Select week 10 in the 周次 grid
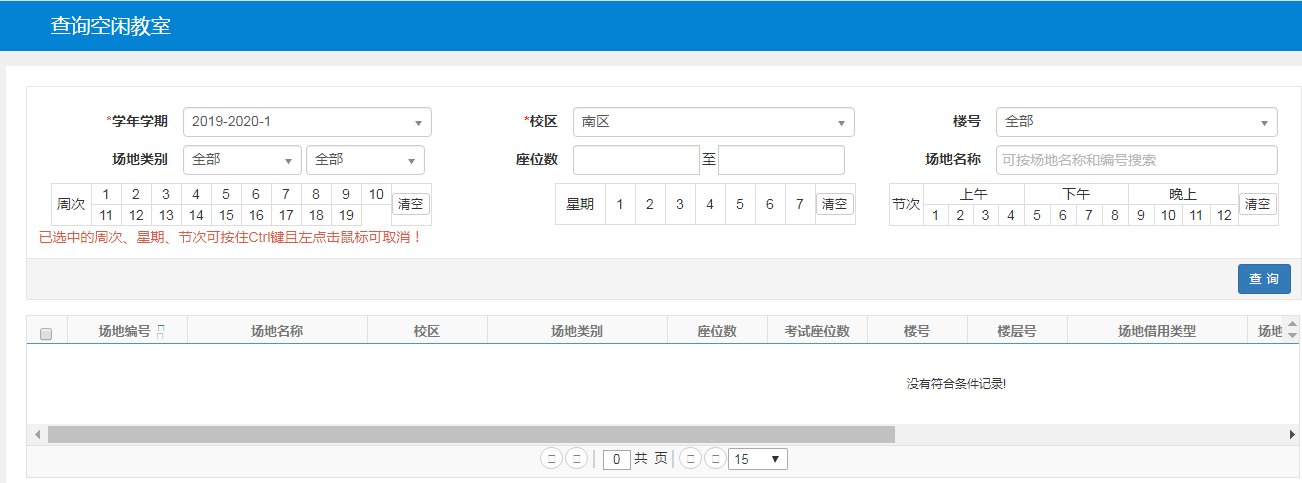The width and height of the screenshot is (1302, 483). pyautogui.click(x=376, y=194)
